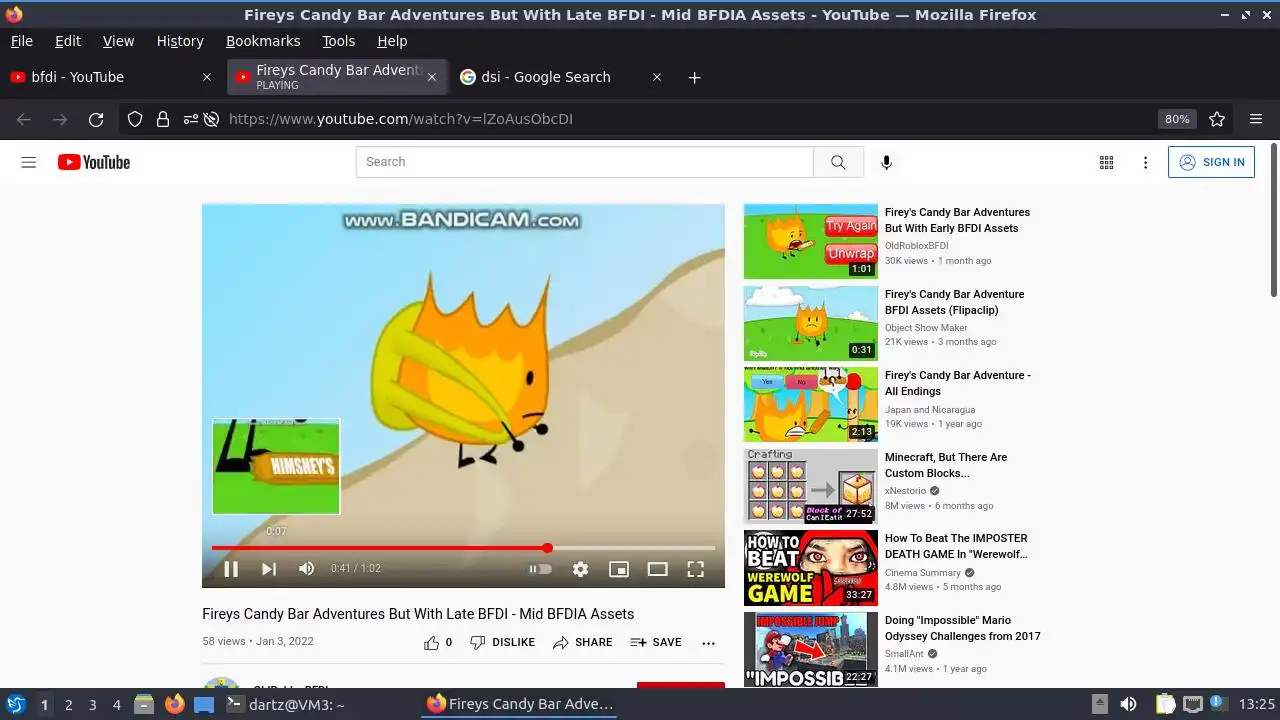Search with voice microphone
Image resolution: width=1280 pixels, height=720 pixels.
pyautogui.click(x=886, y=162)
